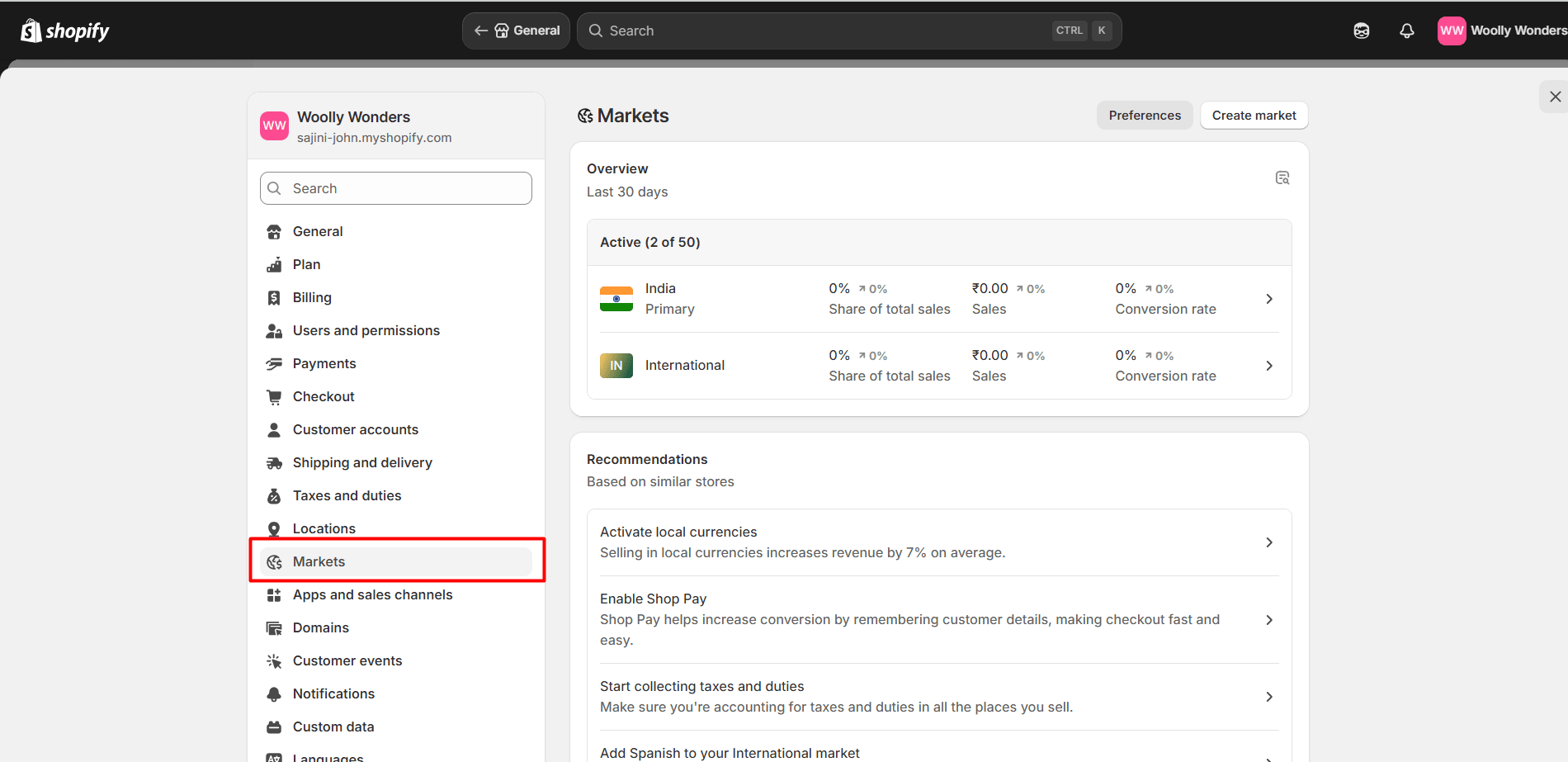Click chevron for Enable Shop Pay
1568x762 pixels.
coord(1269,620)
